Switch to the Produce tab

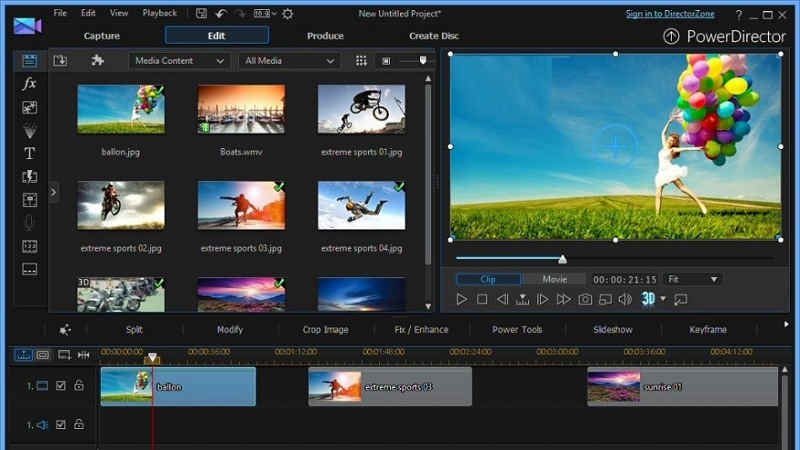pos(325,36)
